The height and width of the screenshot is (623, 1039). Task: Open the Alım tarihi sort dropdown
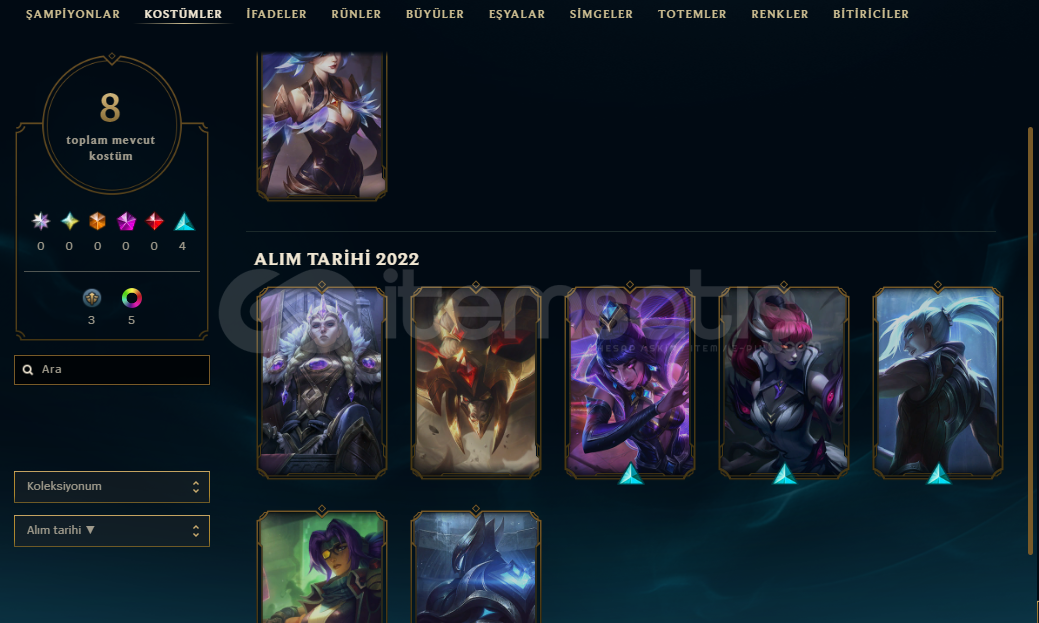point(112,531)
